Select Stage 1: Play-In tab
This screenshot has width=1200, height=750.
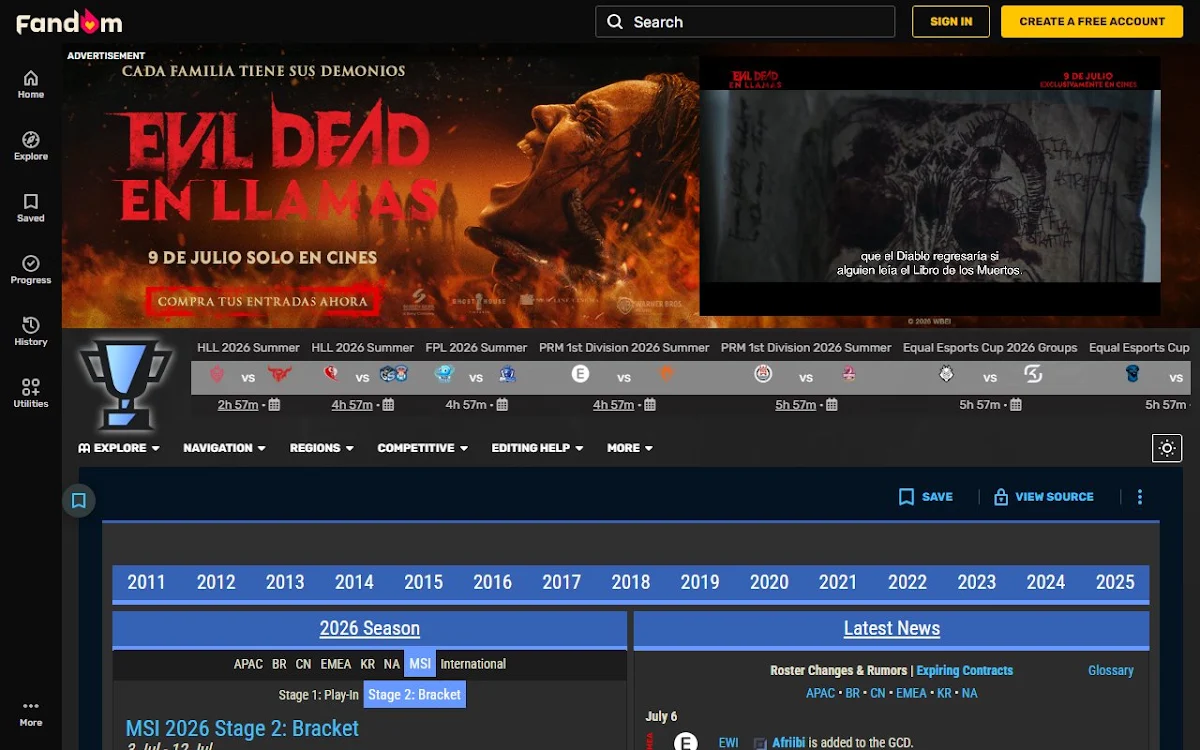pyautogui.click(x=319, y=695)
